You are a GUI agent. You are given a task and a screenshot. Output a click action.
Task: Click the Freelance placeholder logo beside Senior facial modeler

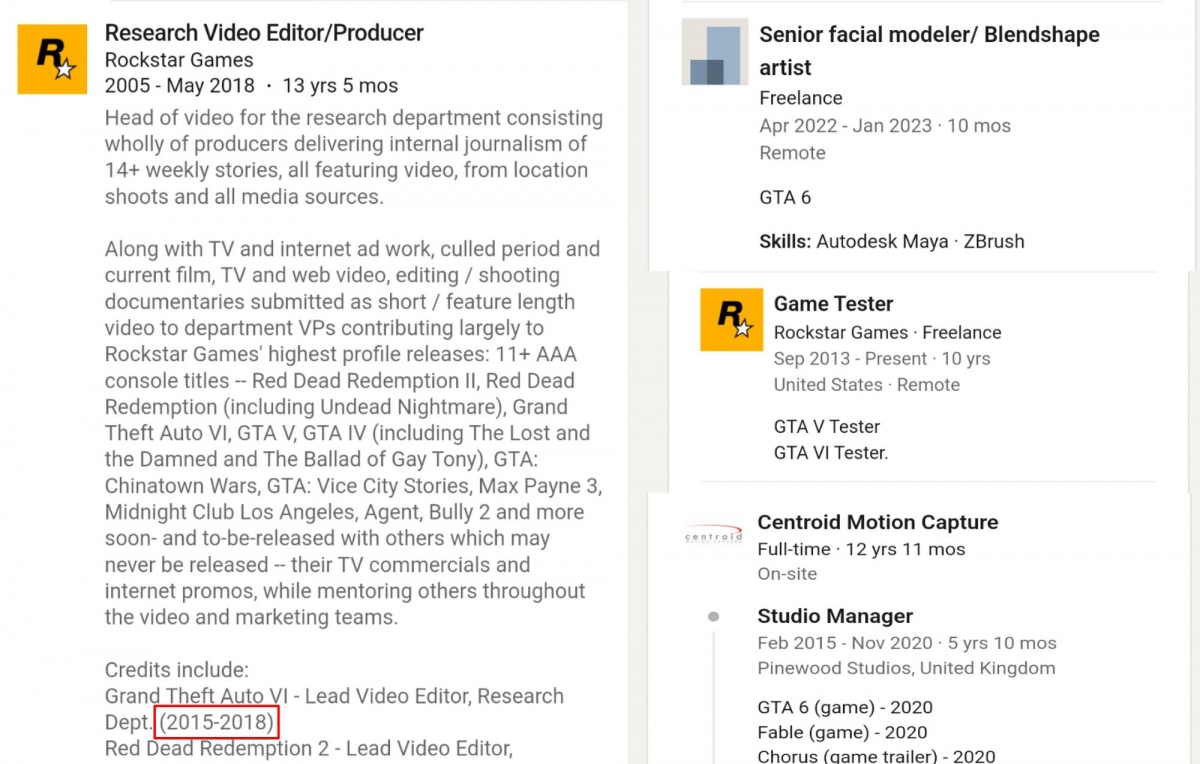(714, 51)
